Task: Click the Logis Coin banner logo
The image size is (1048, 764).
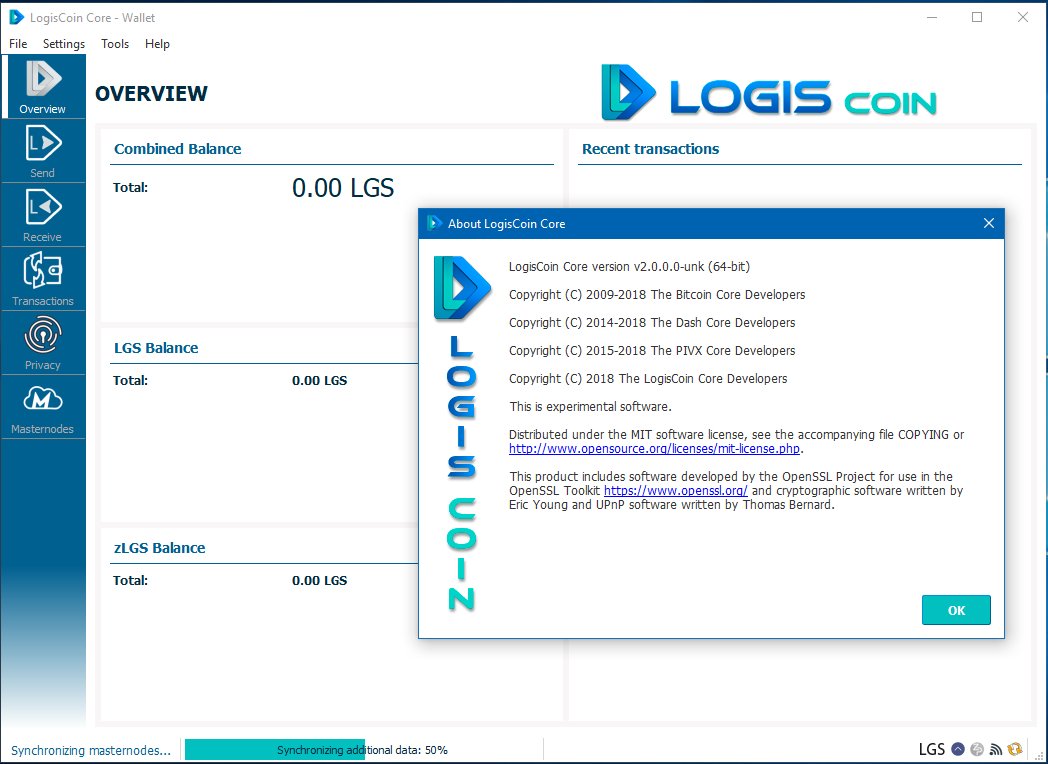Action: (769, 93)
